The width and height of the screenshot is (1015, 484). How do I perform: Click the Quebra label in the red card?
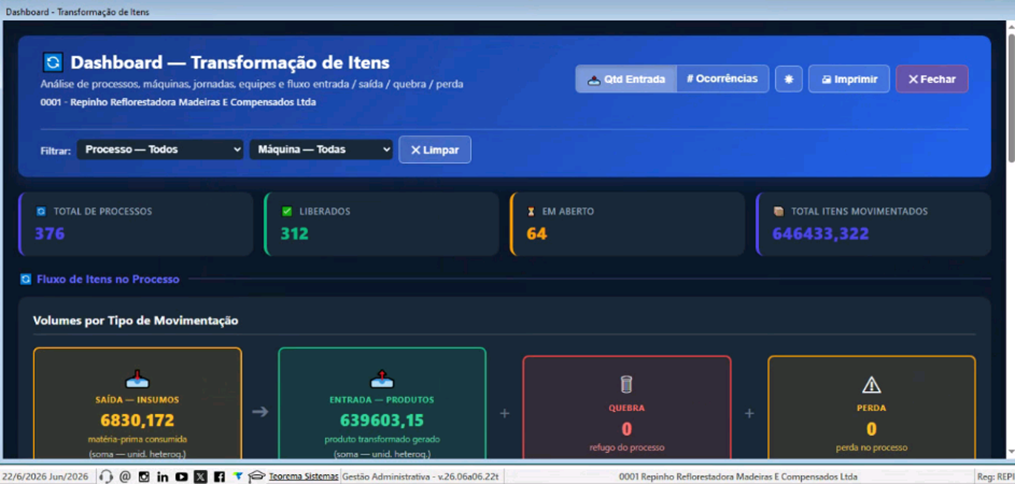[x=627, y=408]
